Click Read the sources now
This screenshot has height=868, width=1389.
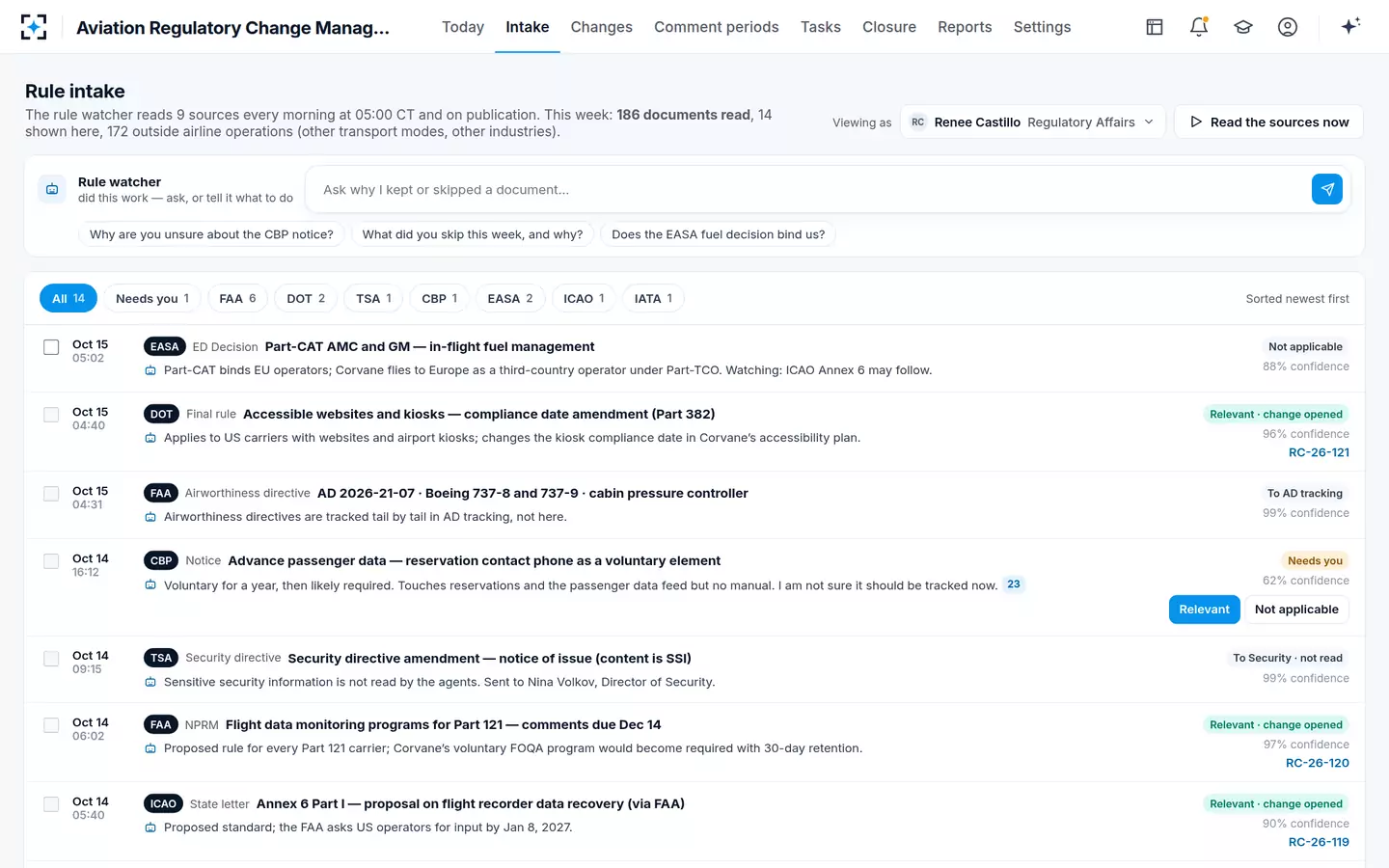tap(1268, 122)
